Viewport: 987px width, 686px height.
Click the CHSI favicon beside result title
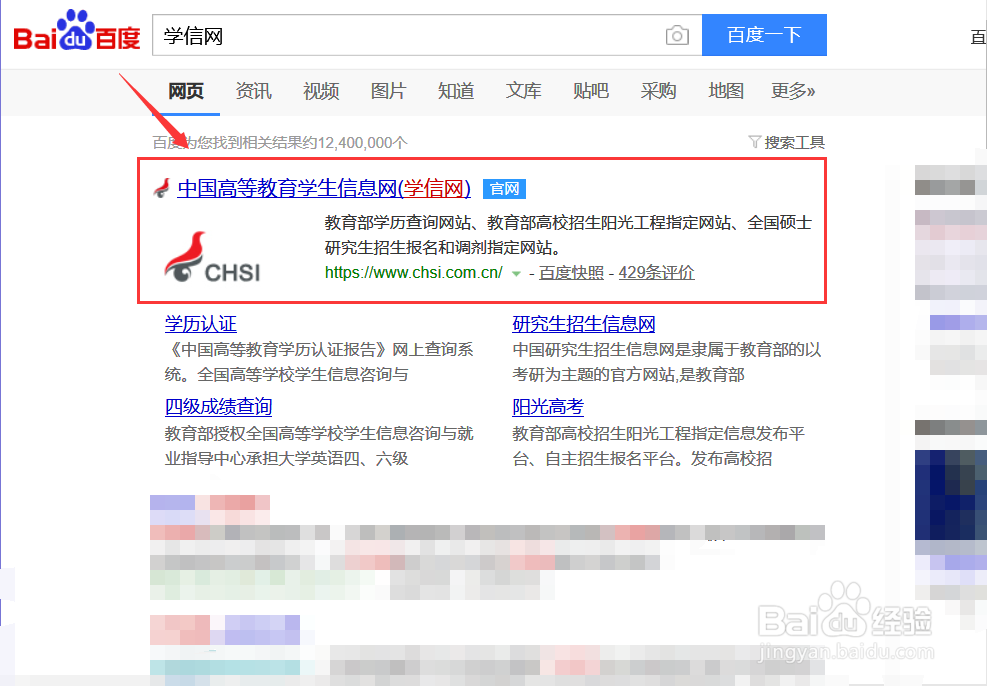coord(162,188)
